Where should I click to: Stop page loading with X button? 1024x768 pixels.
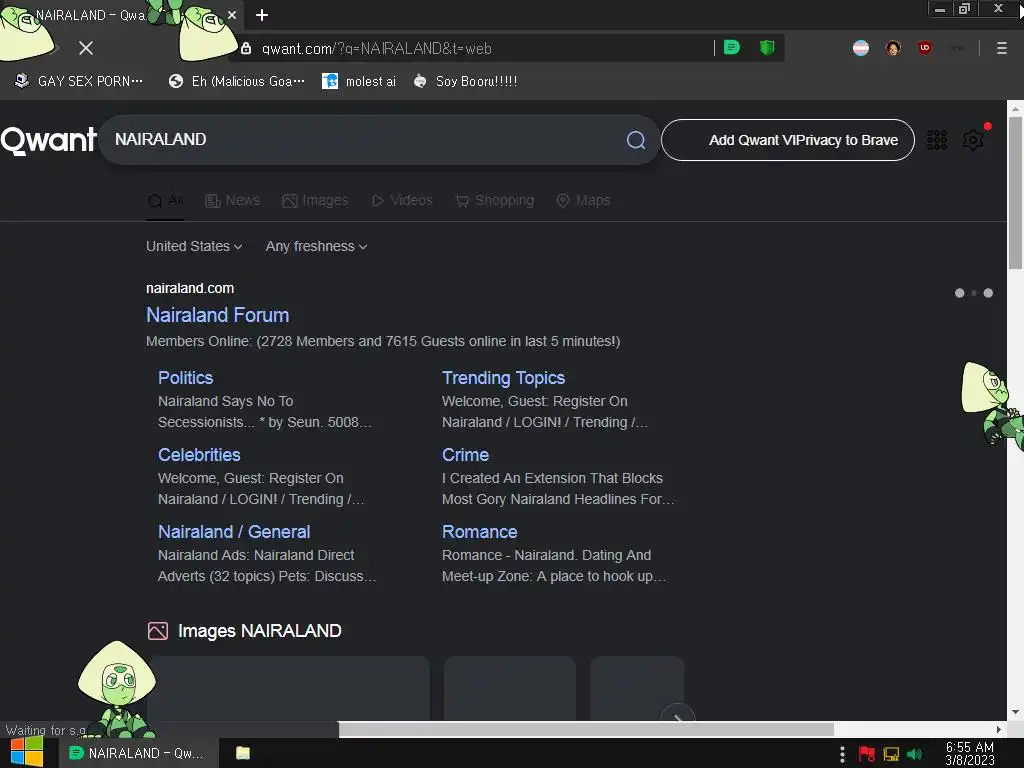point(86,48)
